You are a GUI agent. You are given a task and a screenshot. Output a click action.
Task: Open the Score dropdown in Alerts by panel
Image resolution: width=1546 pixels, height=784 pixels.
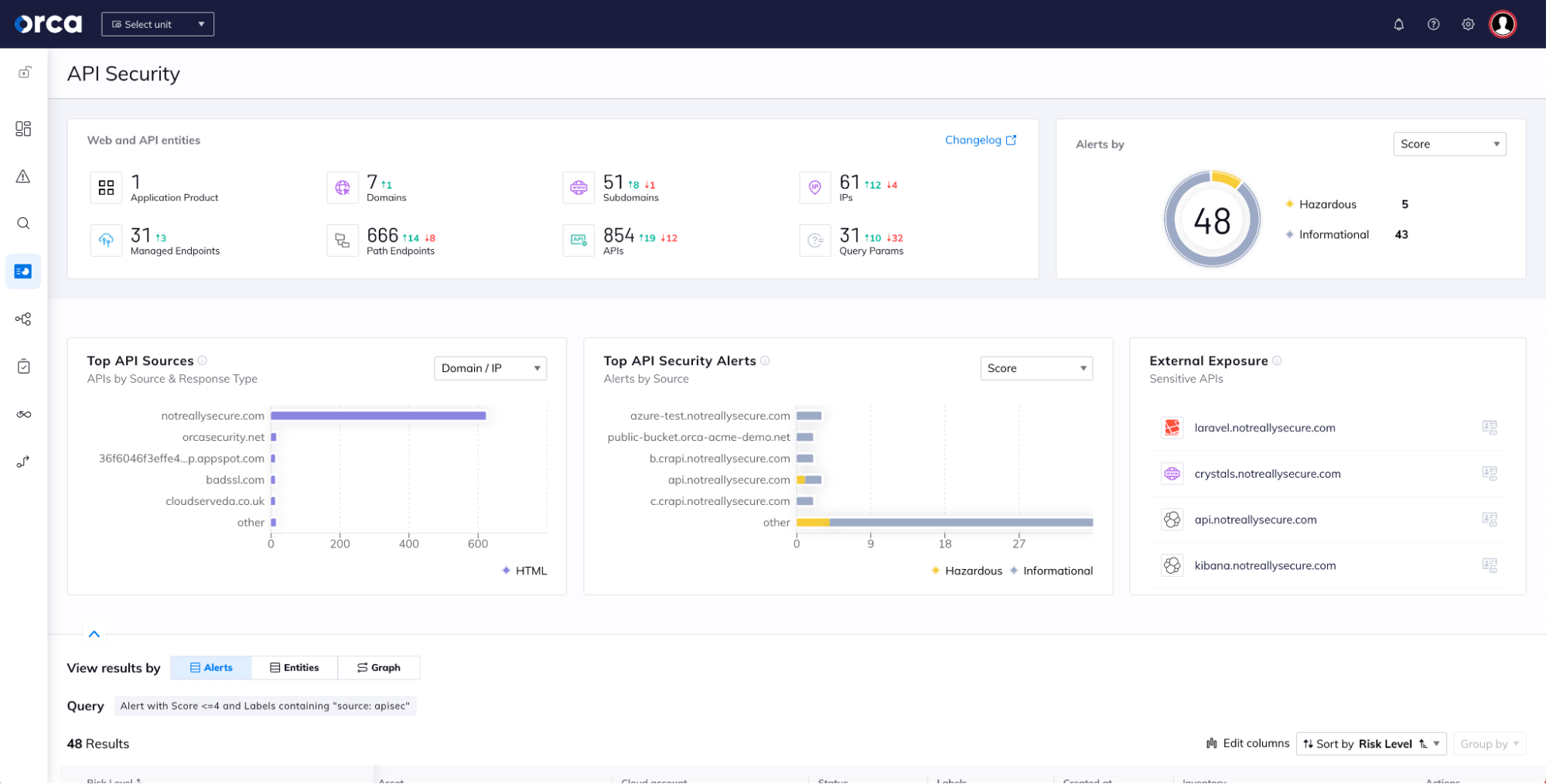(x=1449, y=144)
